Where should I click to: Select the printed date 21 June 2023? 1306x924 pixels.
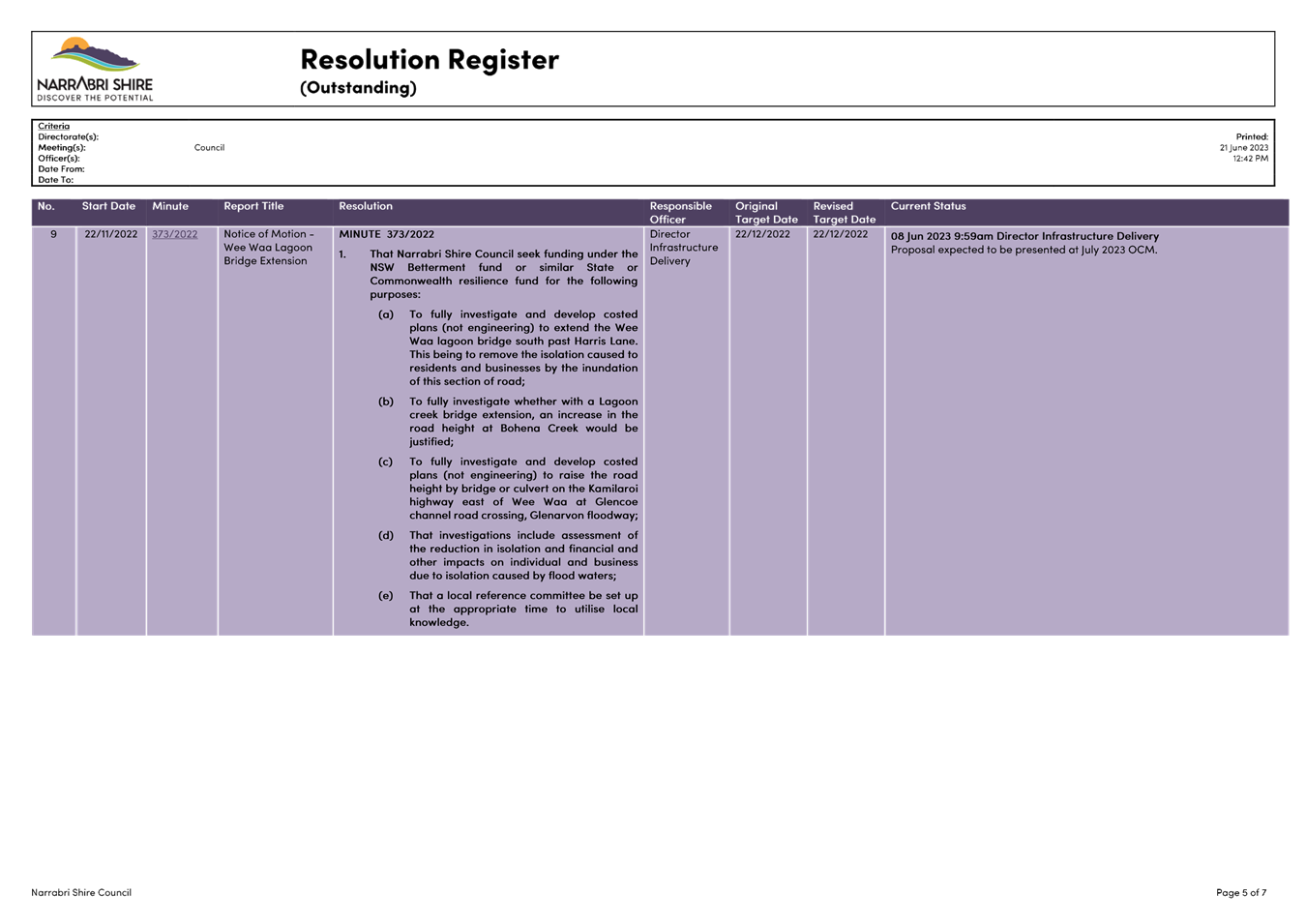point(1243,147)
